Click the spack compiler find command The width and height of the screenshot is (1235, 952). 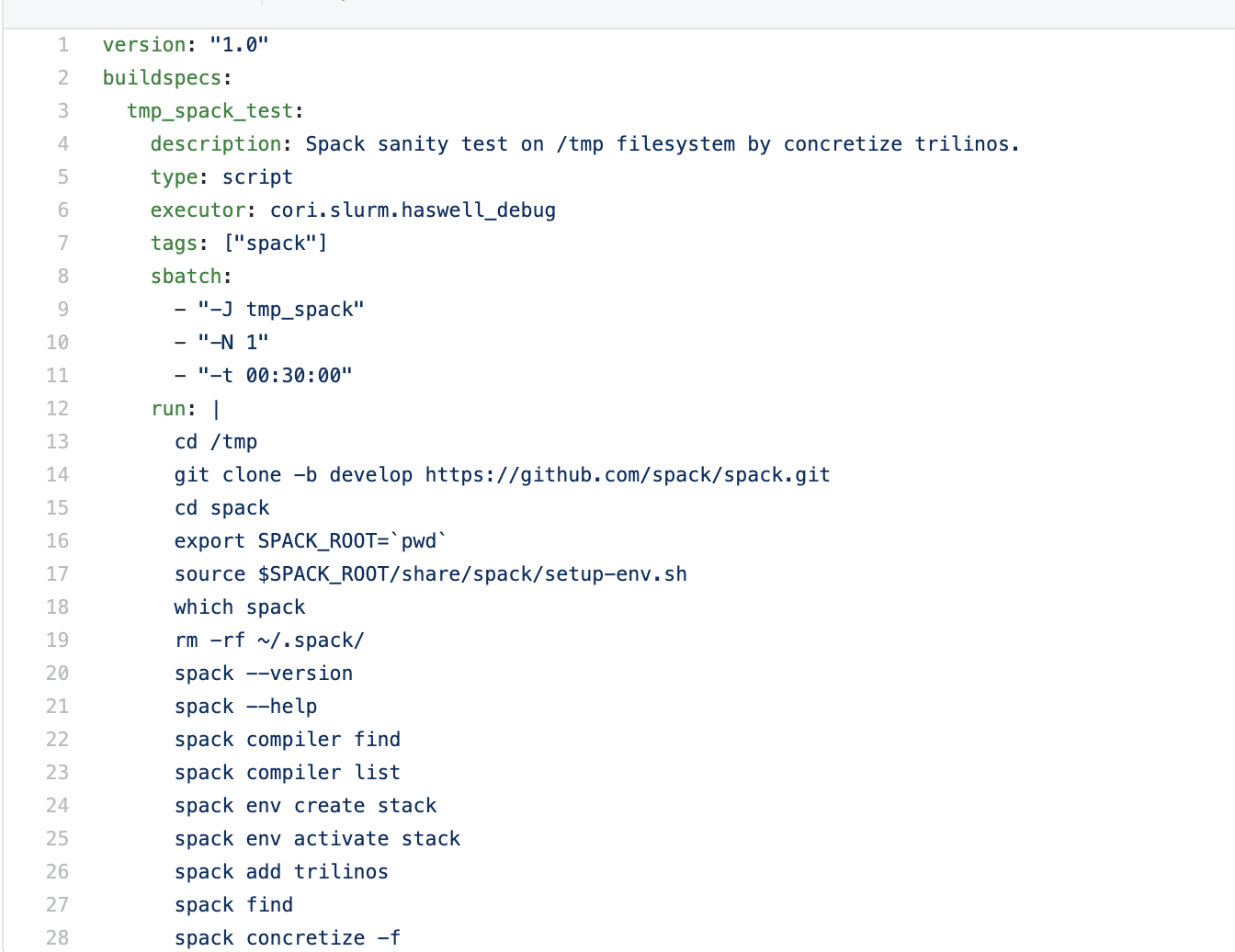(x=288, y=739)
